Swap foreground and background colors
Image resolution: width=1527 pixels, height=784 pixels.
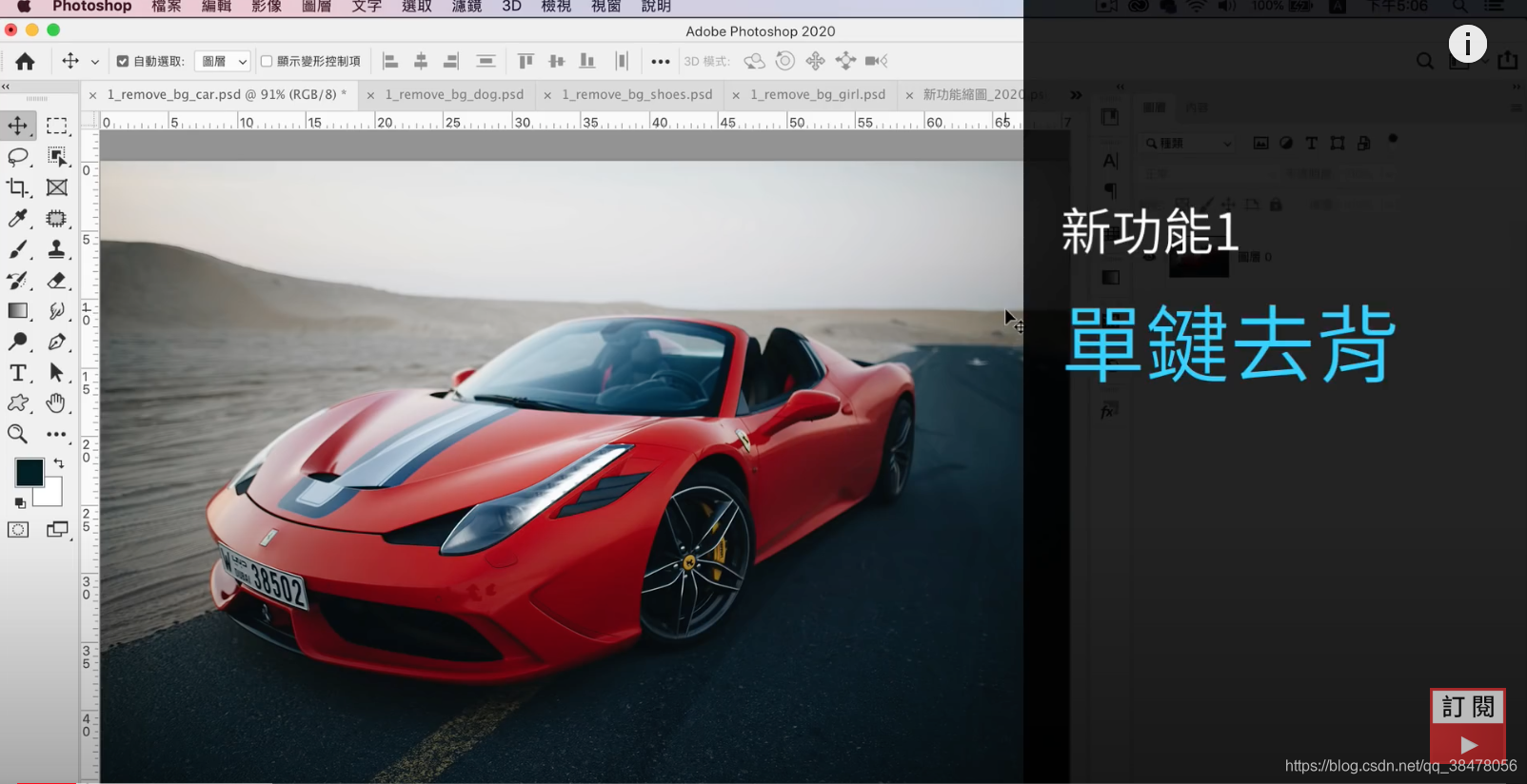pyautogui.click(x=59, y=463)
